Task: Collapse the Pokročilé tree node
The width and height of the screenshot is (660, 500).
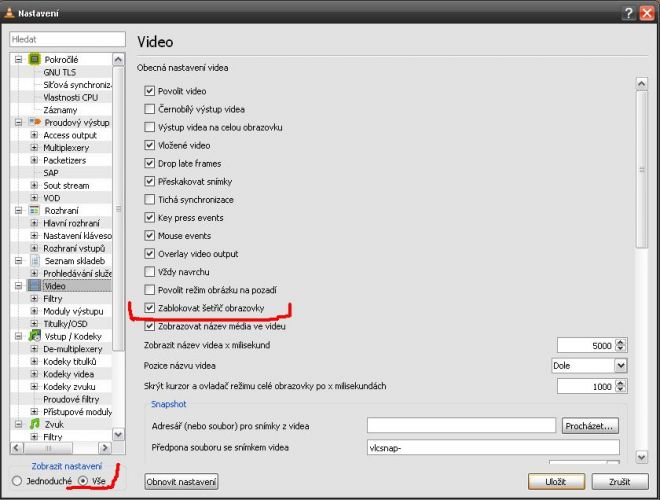Action: click(x=19, y=59)
